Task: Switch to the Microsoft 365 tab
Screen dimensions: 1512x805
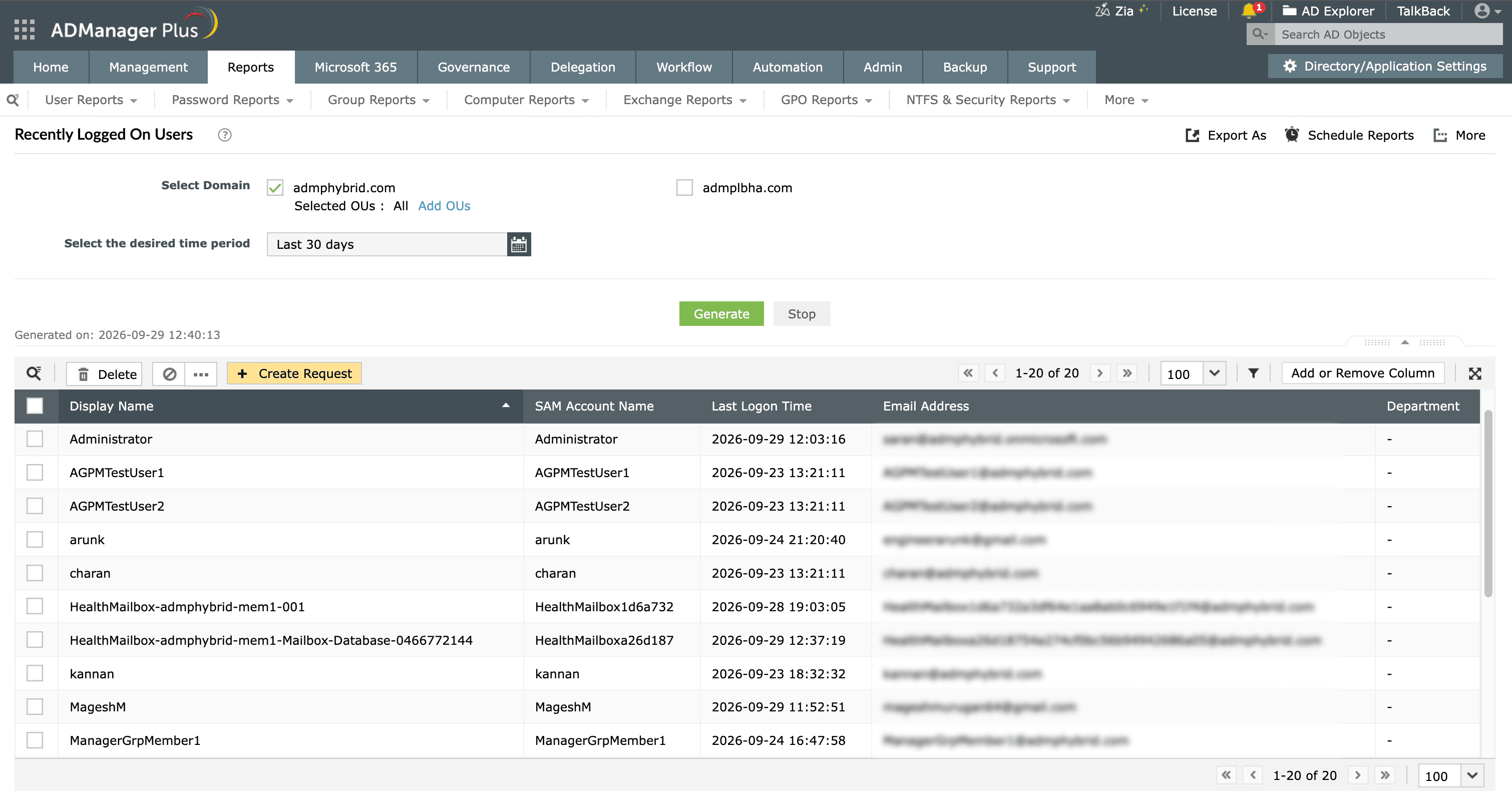Action: pos(355,67)
